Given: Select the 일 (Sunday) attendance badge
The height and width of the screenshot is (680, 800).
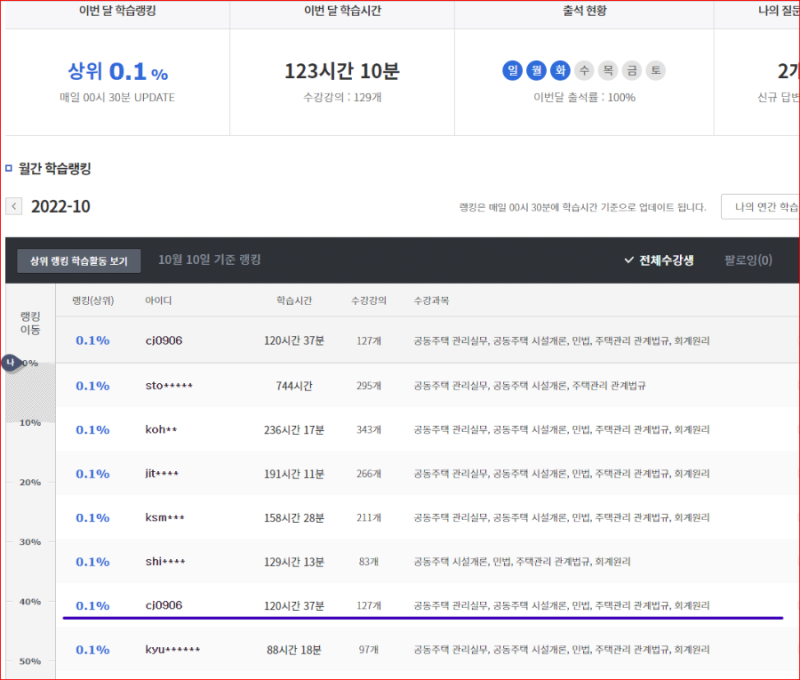Looking at the screenshot, I should coord(512,71).
